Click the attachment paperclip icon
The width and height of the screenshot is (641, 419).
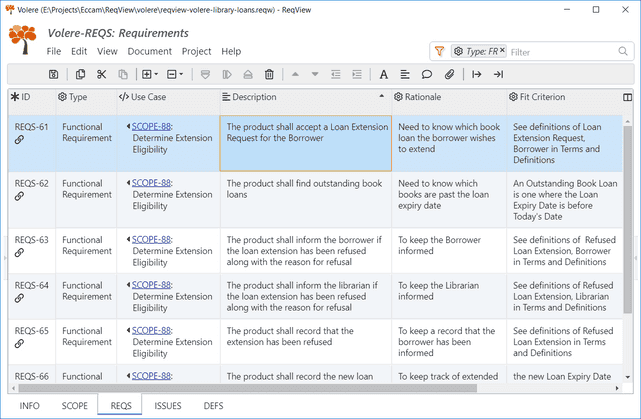coord(450,74)
